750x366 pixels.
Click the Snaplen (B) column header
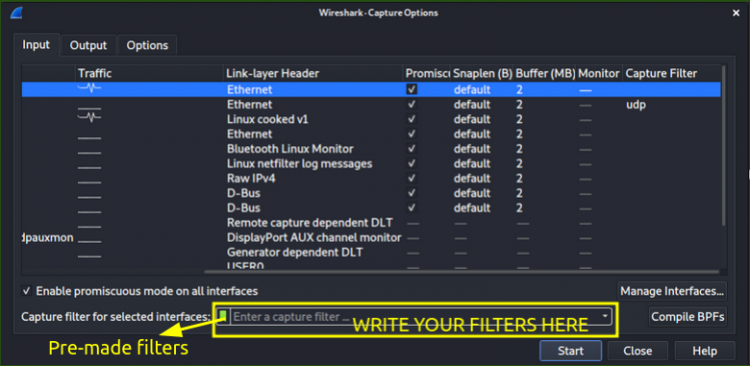pos(483,73)
